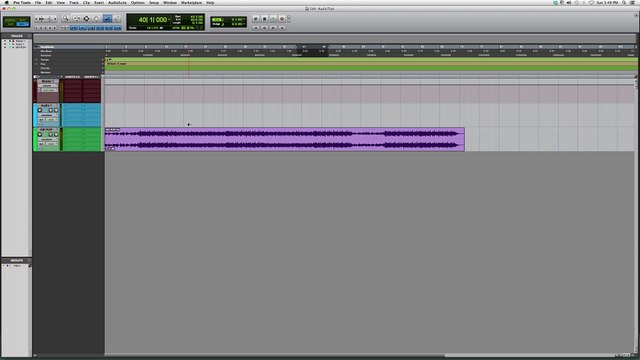
Task: Click horizontal zoom in arrow button
Action: point(55,19)
